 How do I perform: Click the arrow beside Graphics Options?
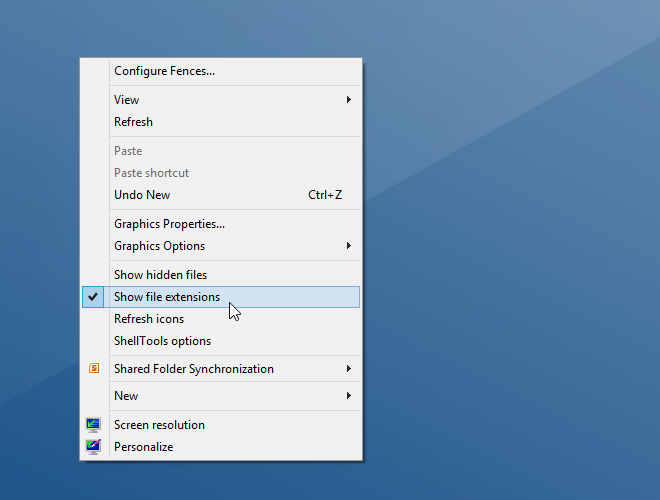click(x=349, y=246)
